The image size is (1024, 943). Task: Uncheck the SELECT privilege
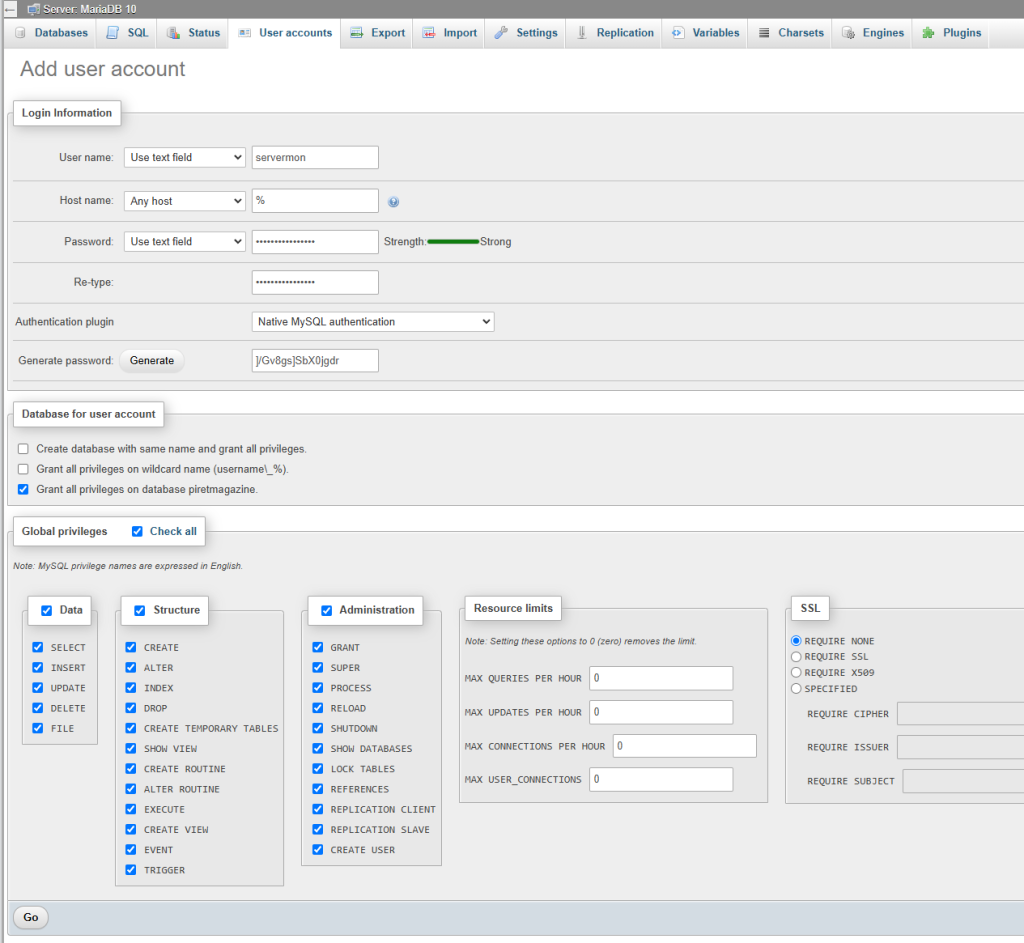[38, 647]
